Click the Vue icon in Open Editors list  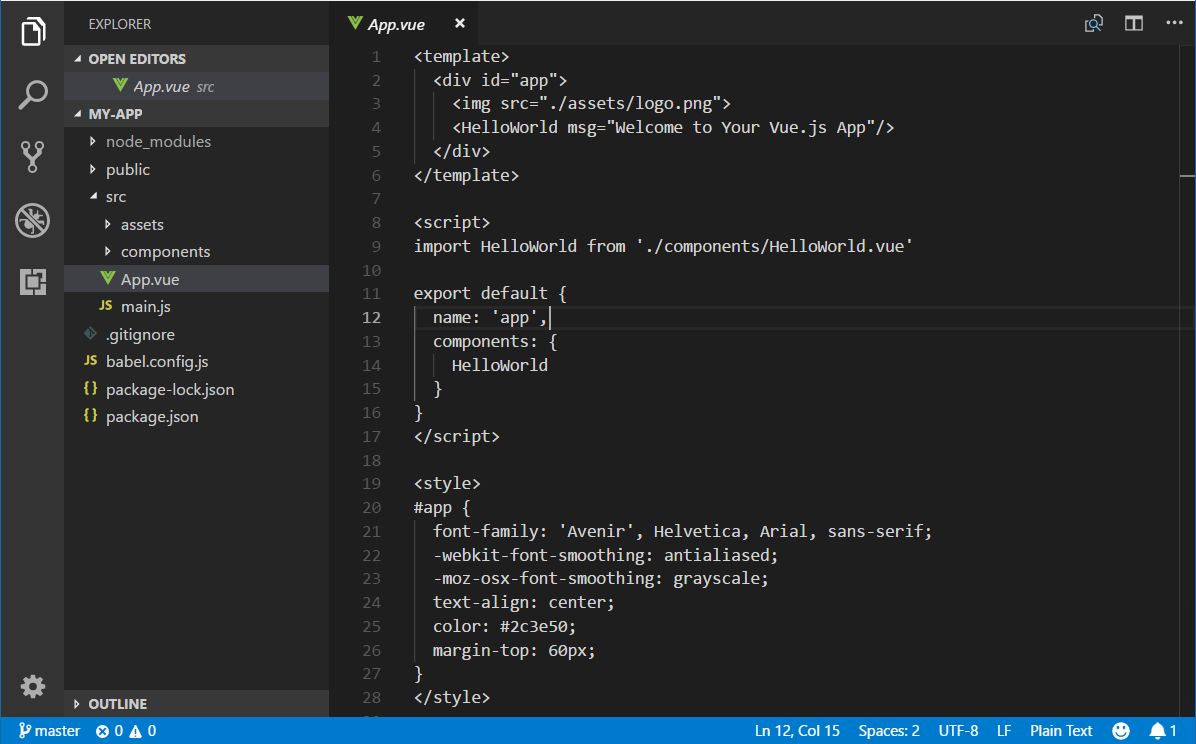[120, 85]
